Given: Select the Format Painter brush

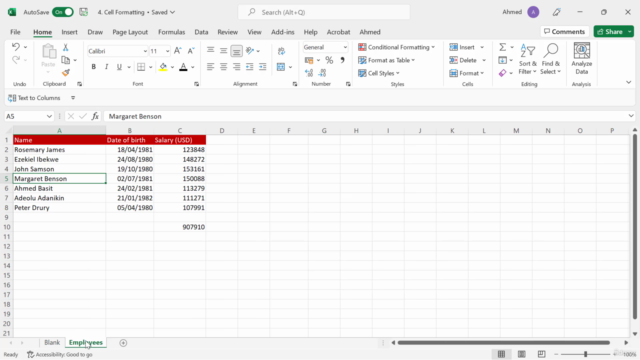Looking at the screenshot, I should coord(65,73).
